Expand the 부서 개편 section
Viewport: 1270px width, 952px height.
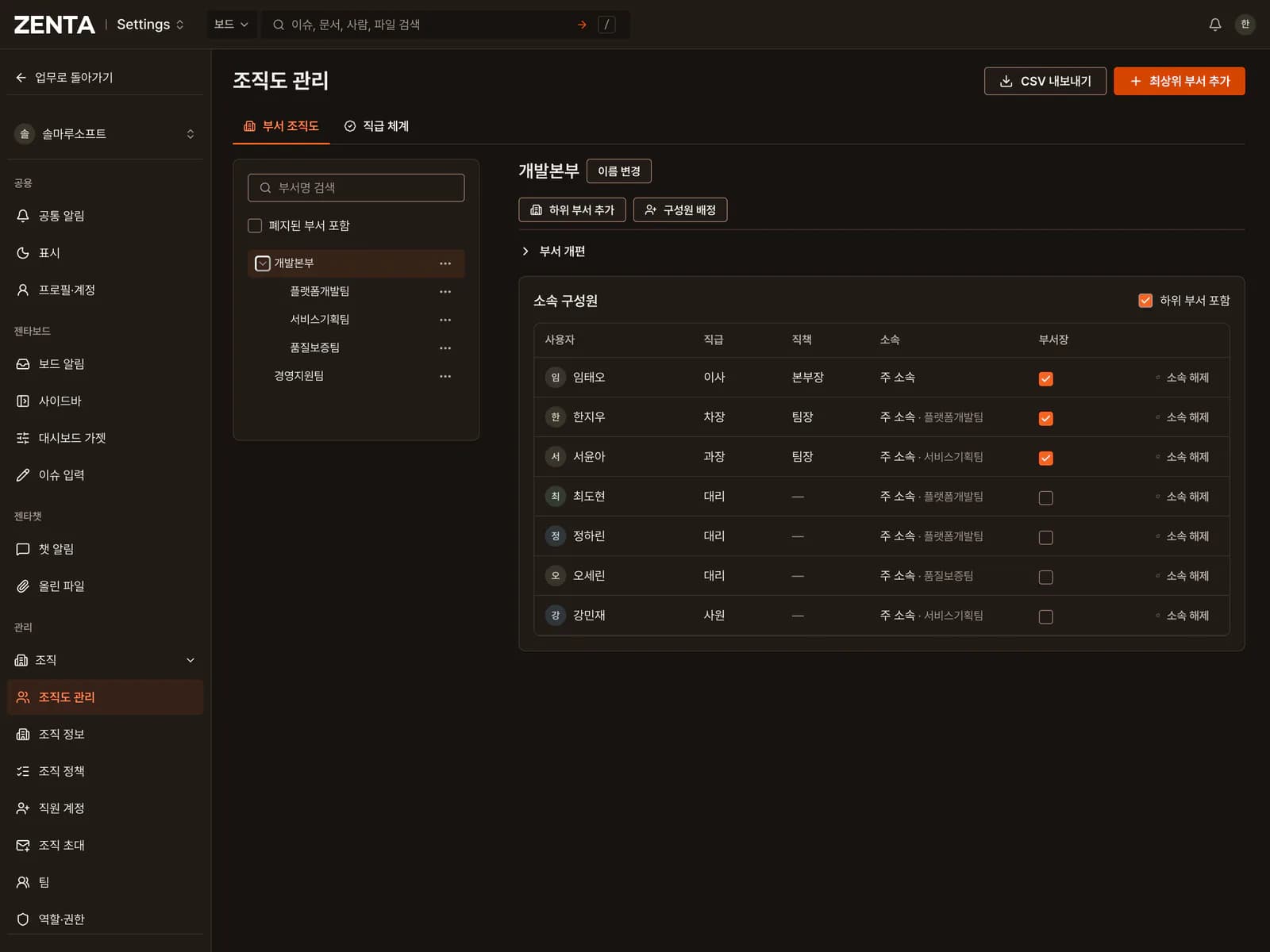[554, 251]
